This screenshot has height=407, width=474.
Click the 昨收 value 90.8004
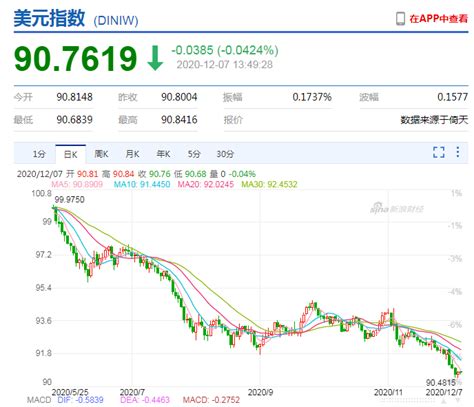(179, 97)
